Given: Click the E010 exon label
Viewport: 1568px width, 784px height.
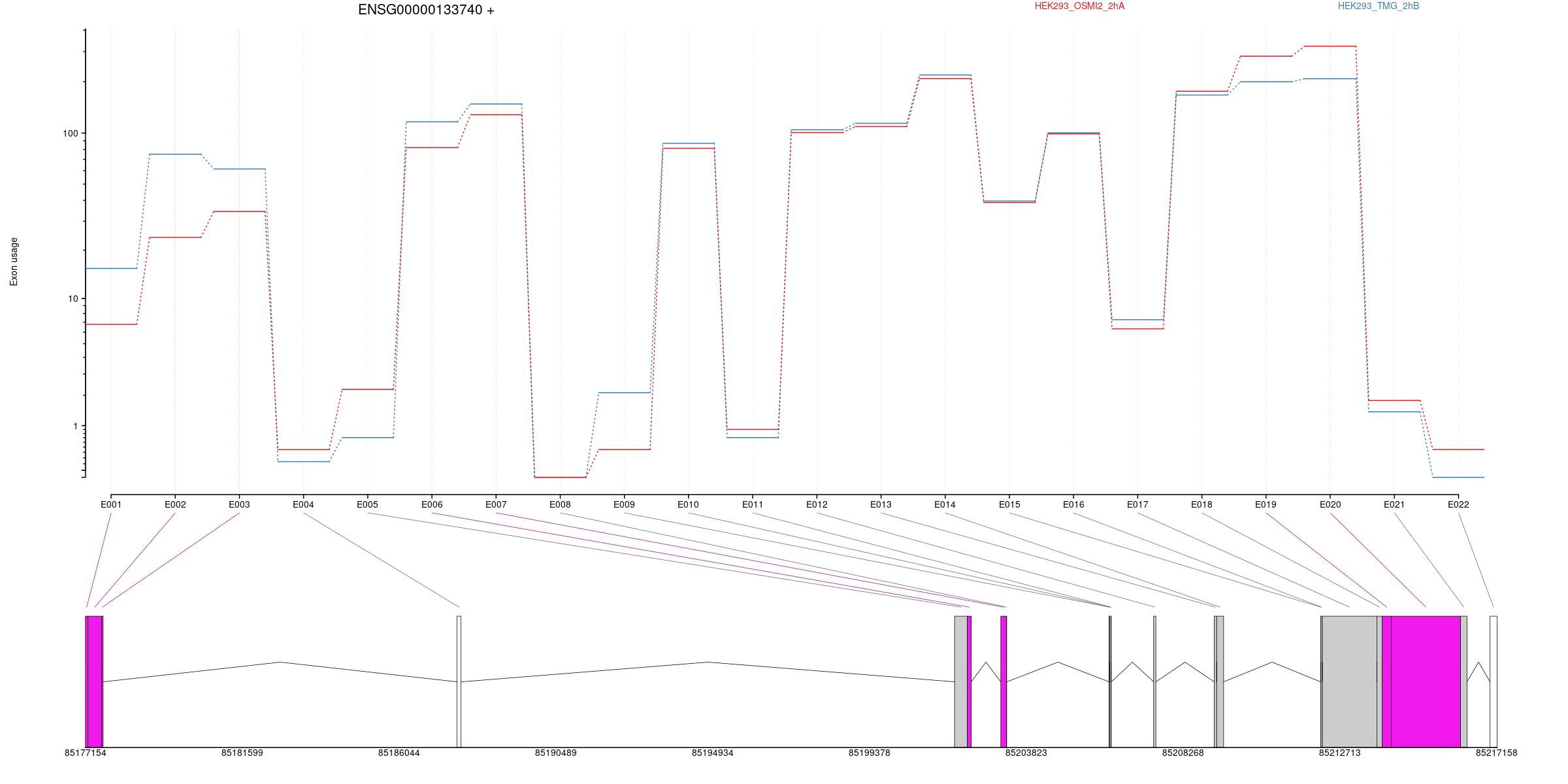Looking at the screenshot, I should (688, 504).
